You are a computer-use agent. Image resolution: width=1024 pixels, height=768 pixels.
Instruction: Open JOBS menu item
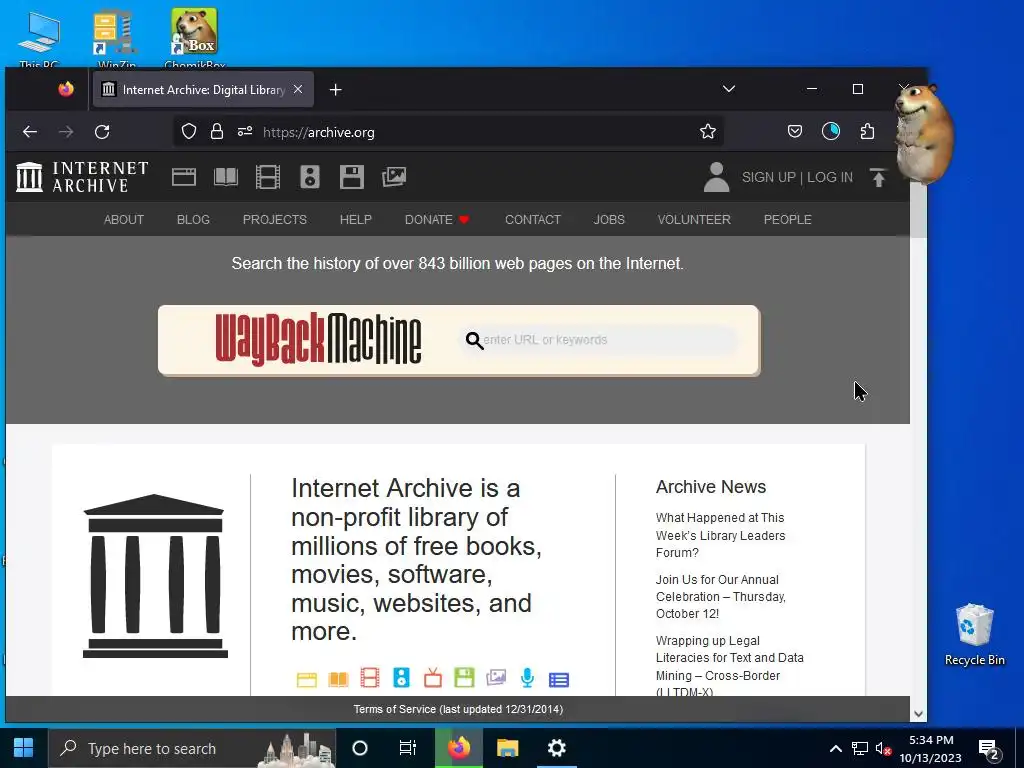(609, 219)
